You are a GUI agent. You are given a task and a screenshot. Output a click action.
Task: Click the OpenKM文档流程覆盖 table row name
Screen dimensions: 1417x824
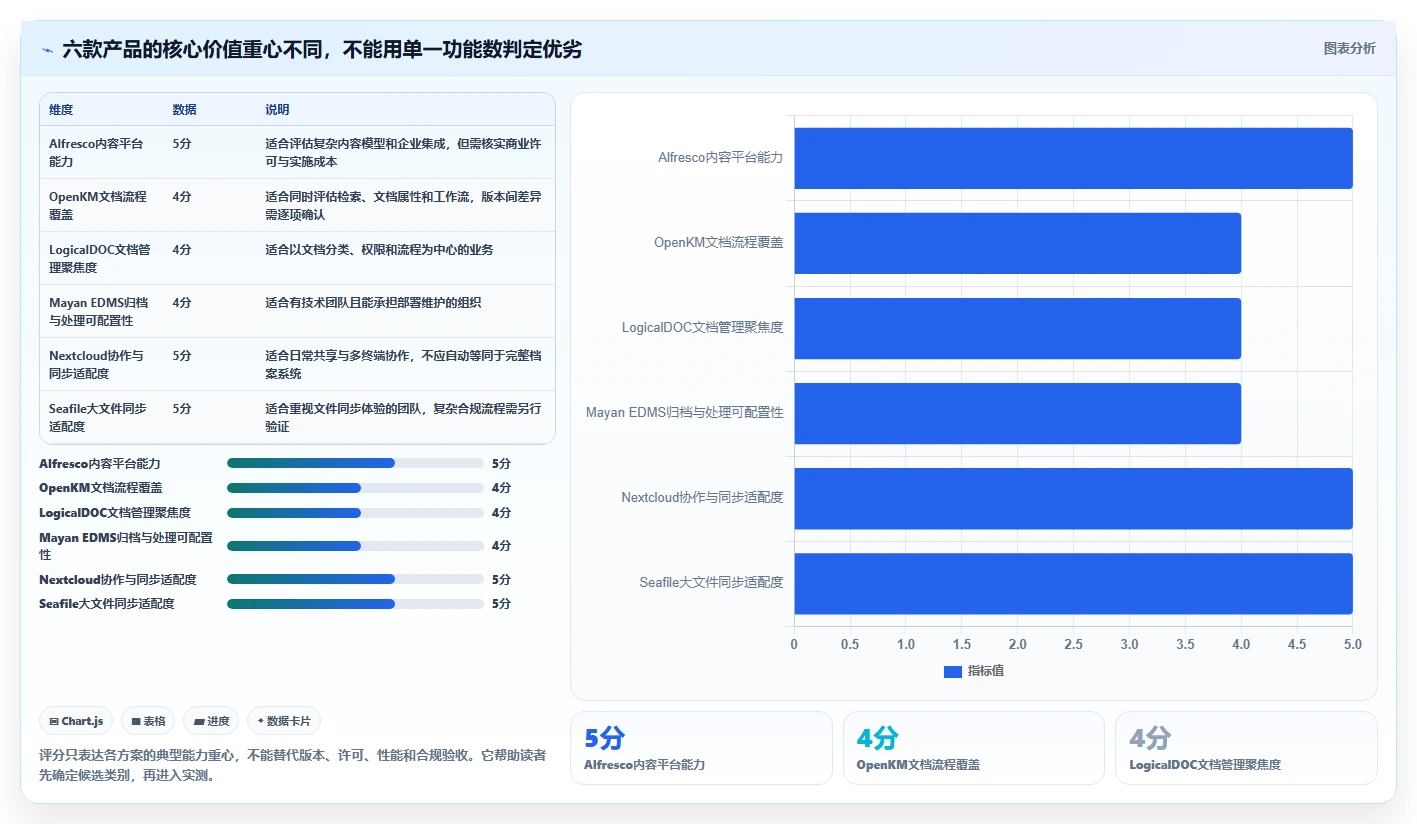97,205
